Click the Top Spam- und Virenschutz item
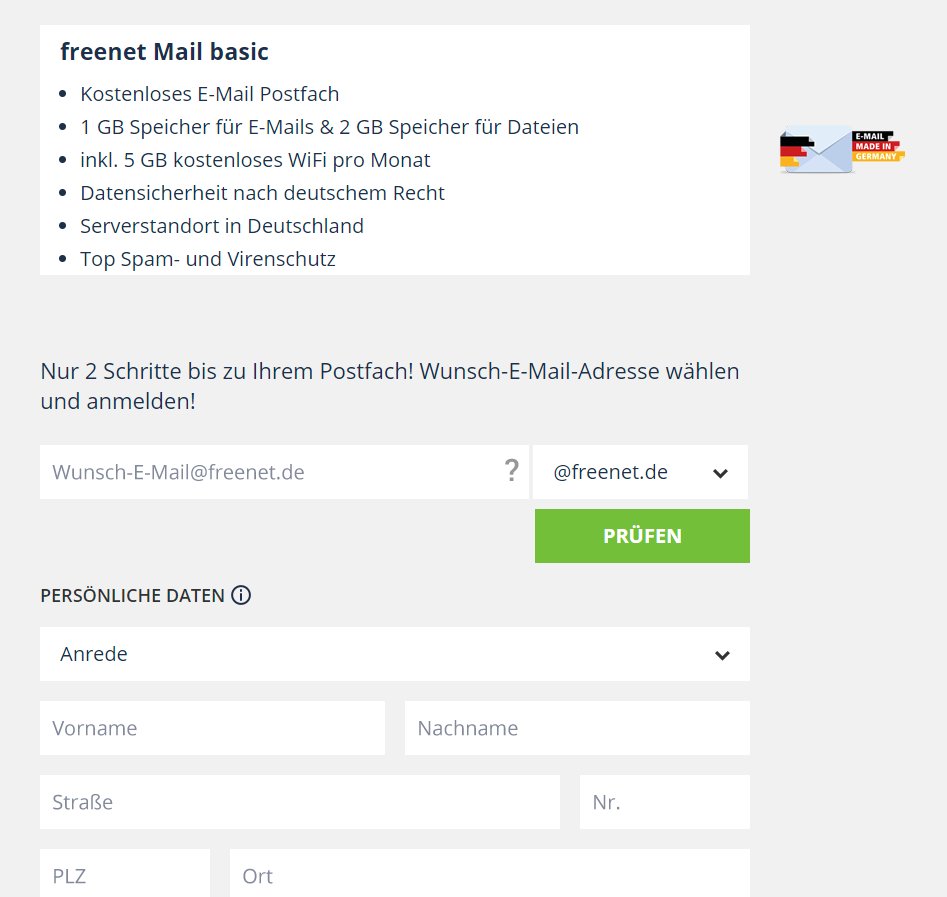Viewport: 947px width, 897px height. click(208, 259)
